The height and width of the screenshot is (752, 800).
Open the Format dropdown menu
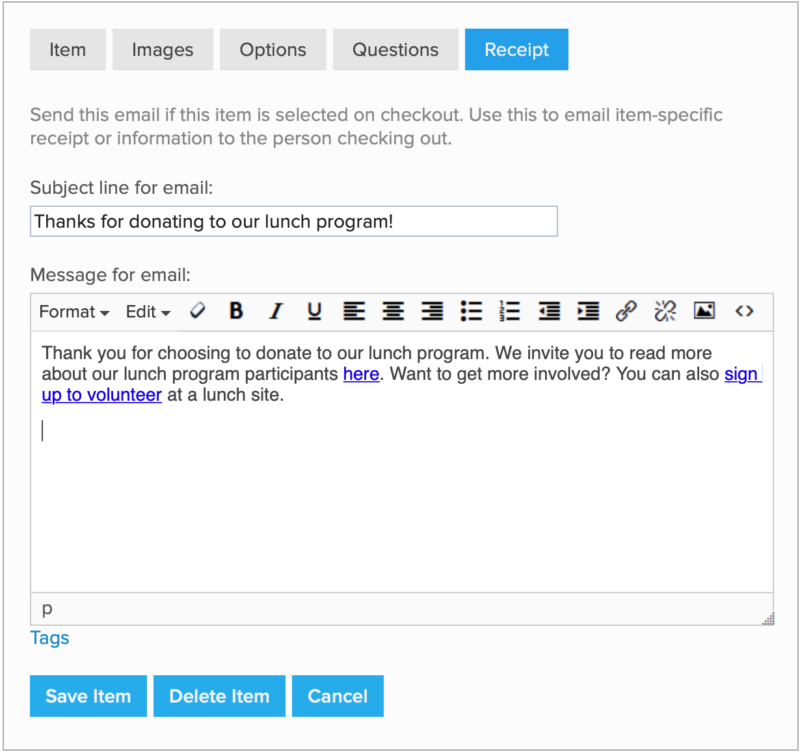click(x=74, y=311)
